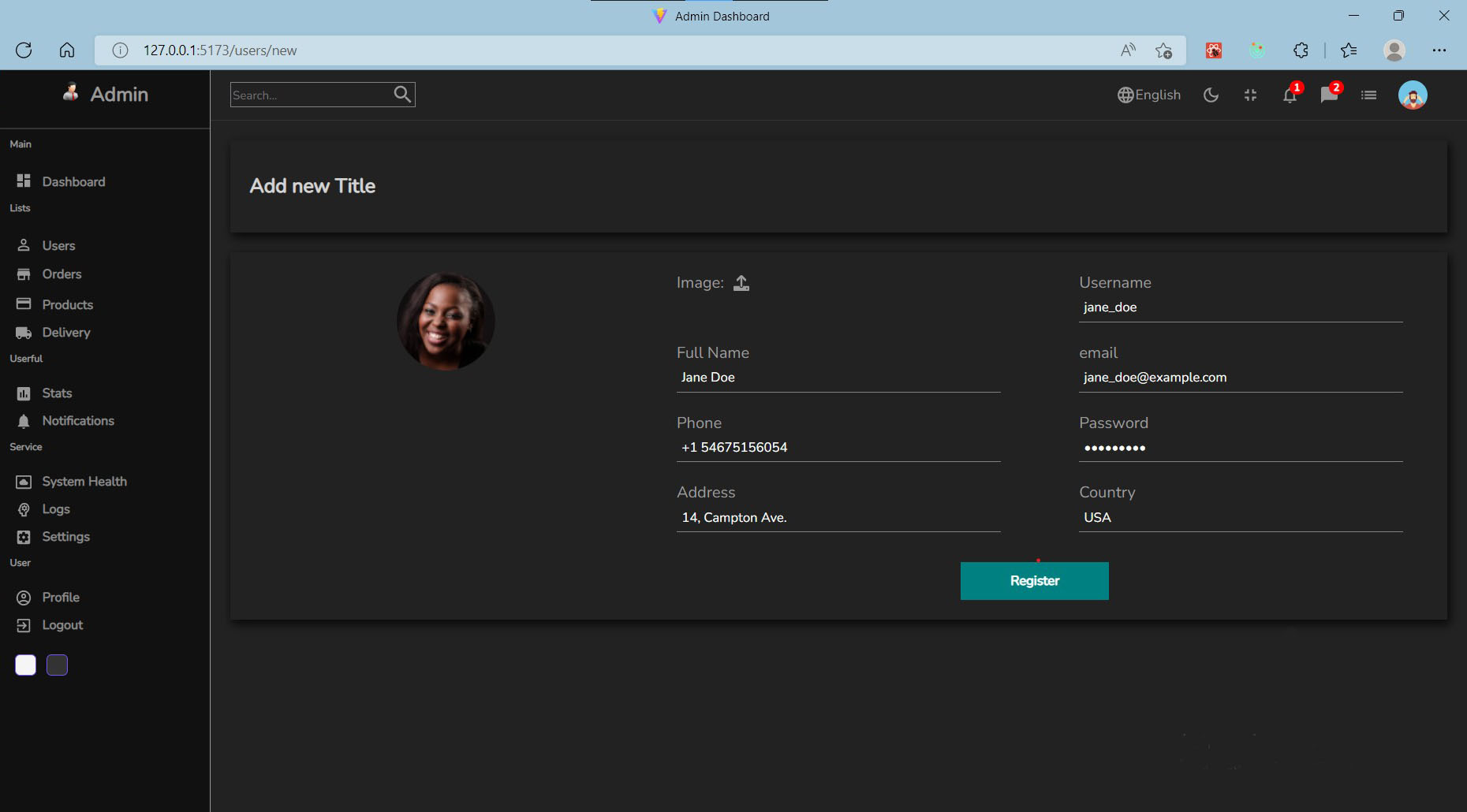Click the Phone input field

838,448
